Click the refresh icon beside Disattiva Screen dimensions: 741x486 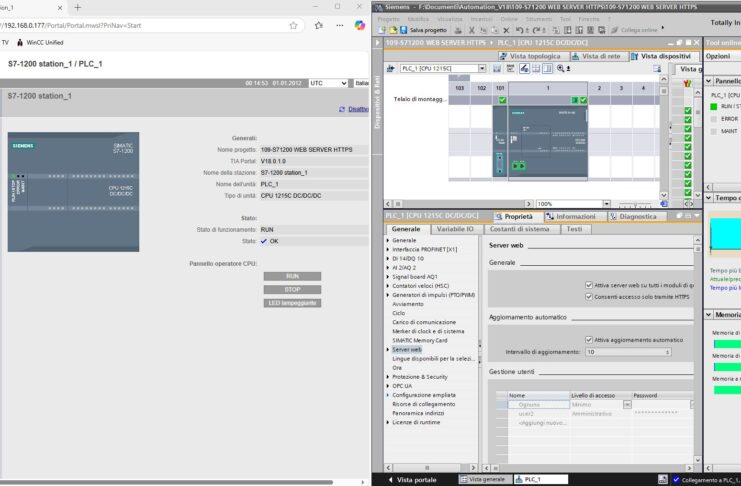pos(342,109)
